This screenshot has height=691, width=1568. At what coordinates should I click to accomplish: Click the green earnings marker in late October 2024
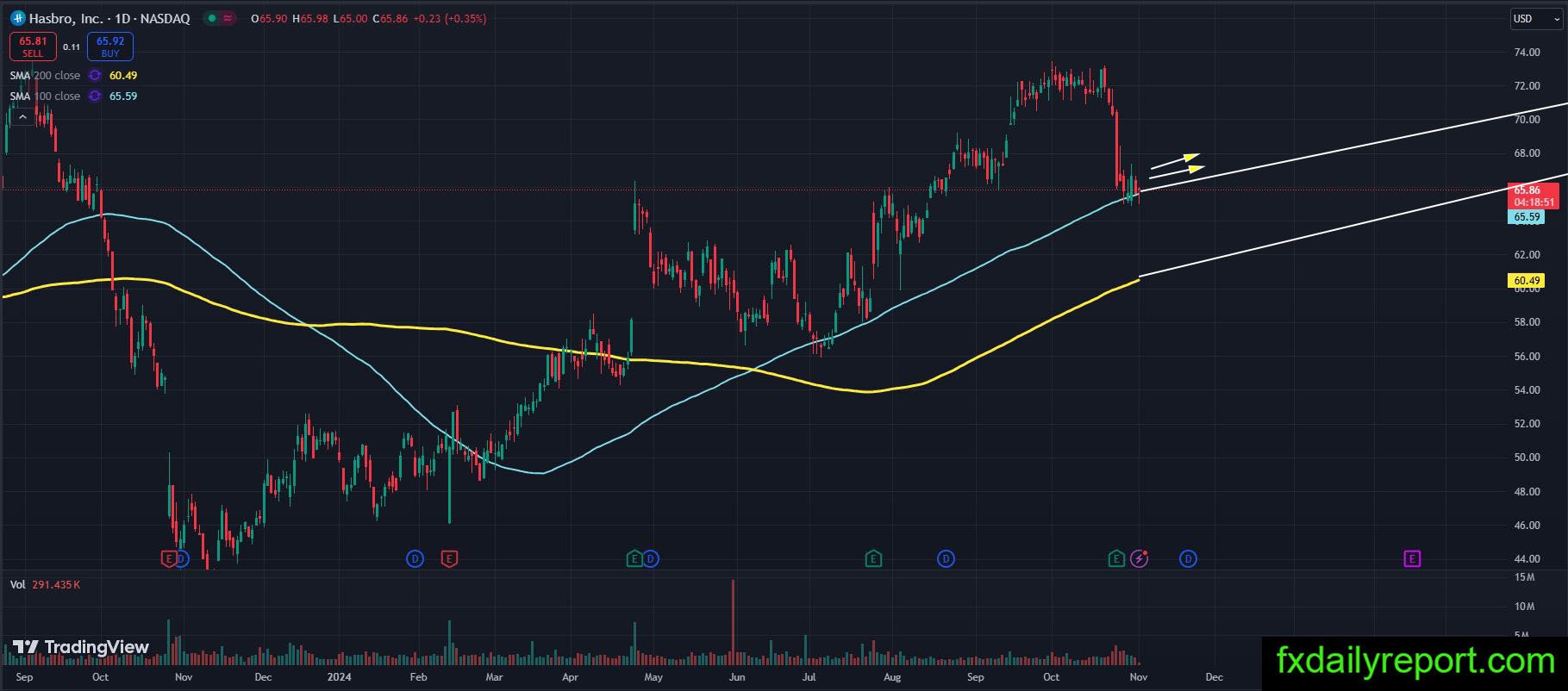[1116, 559]
